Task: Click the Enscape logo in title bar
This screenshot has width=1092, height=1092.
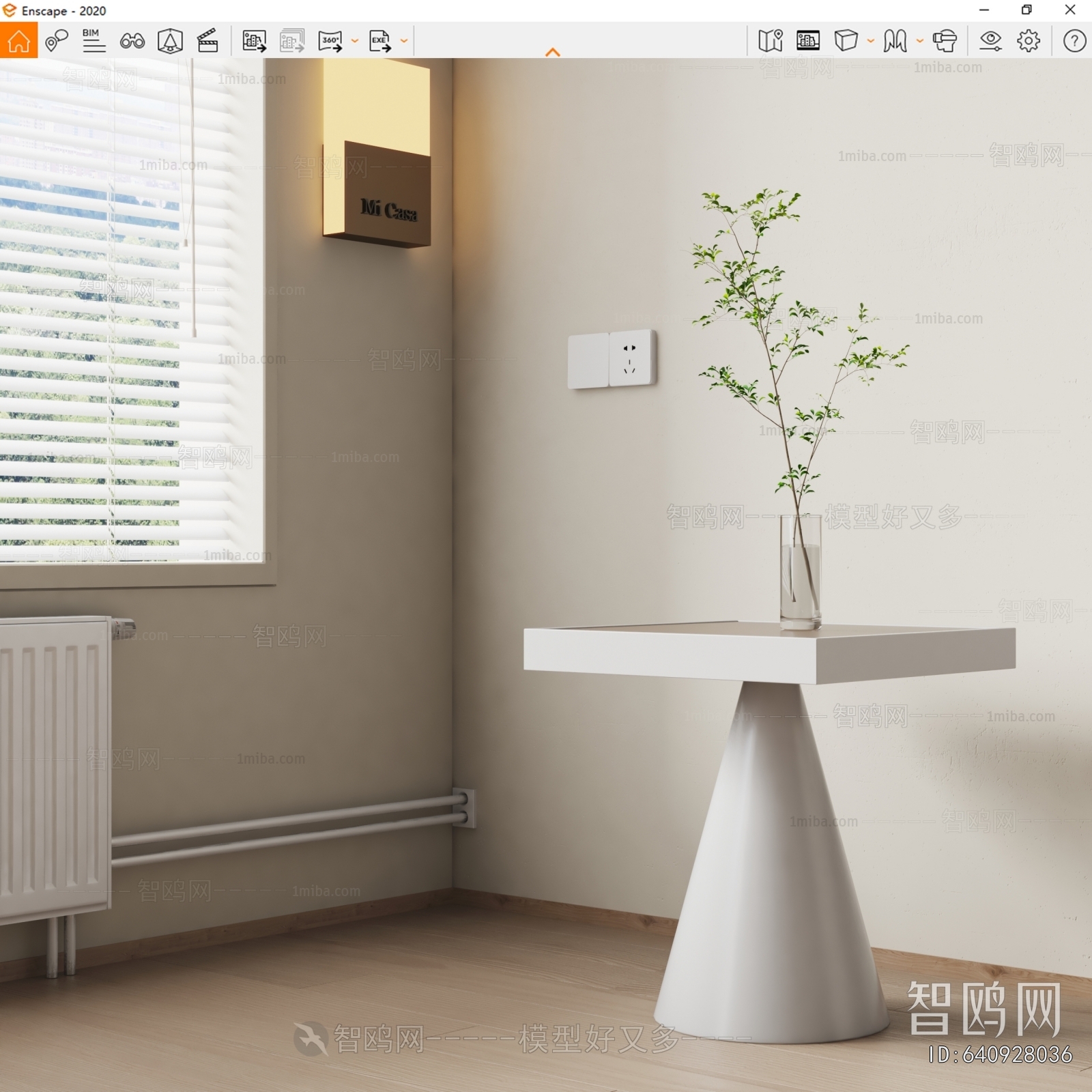Action: pyautogui.click(x=10, y=10)
